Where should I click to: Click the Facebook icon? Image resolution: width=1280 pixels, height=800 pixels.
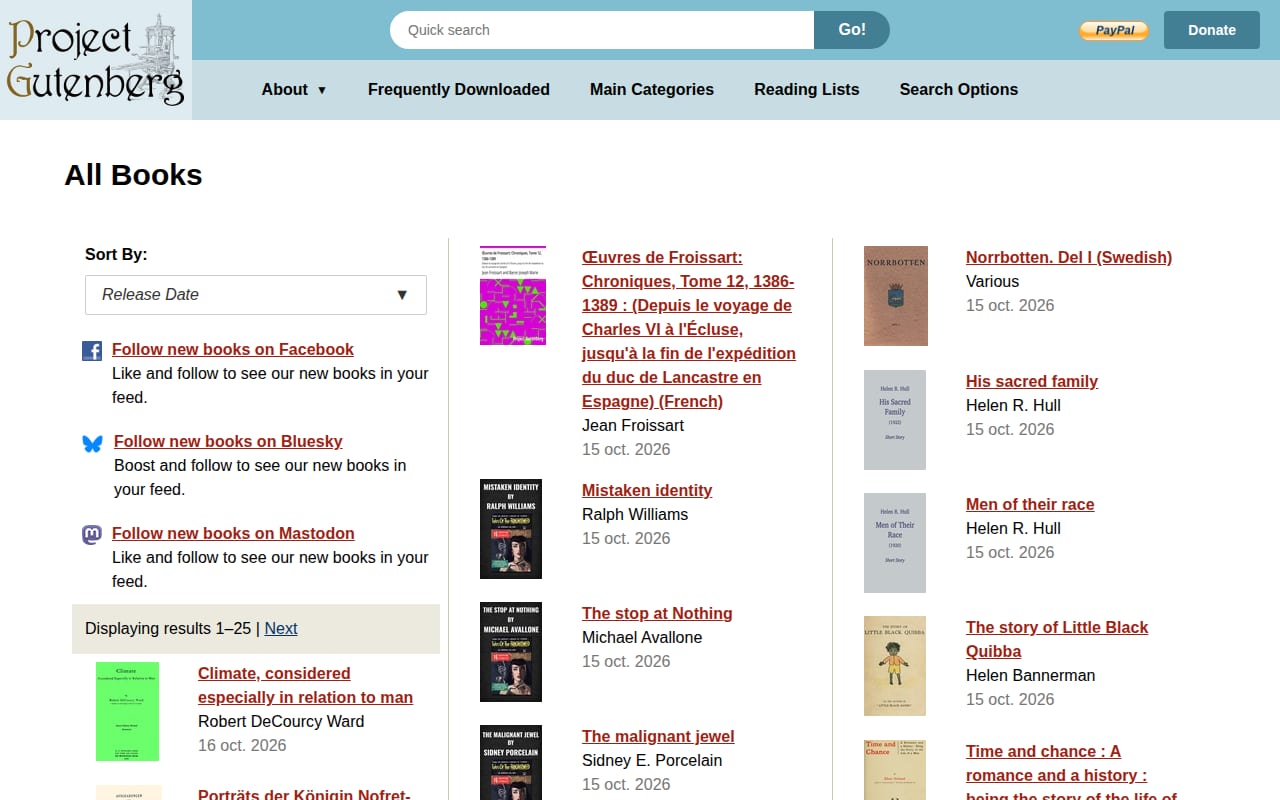(92, 351)
